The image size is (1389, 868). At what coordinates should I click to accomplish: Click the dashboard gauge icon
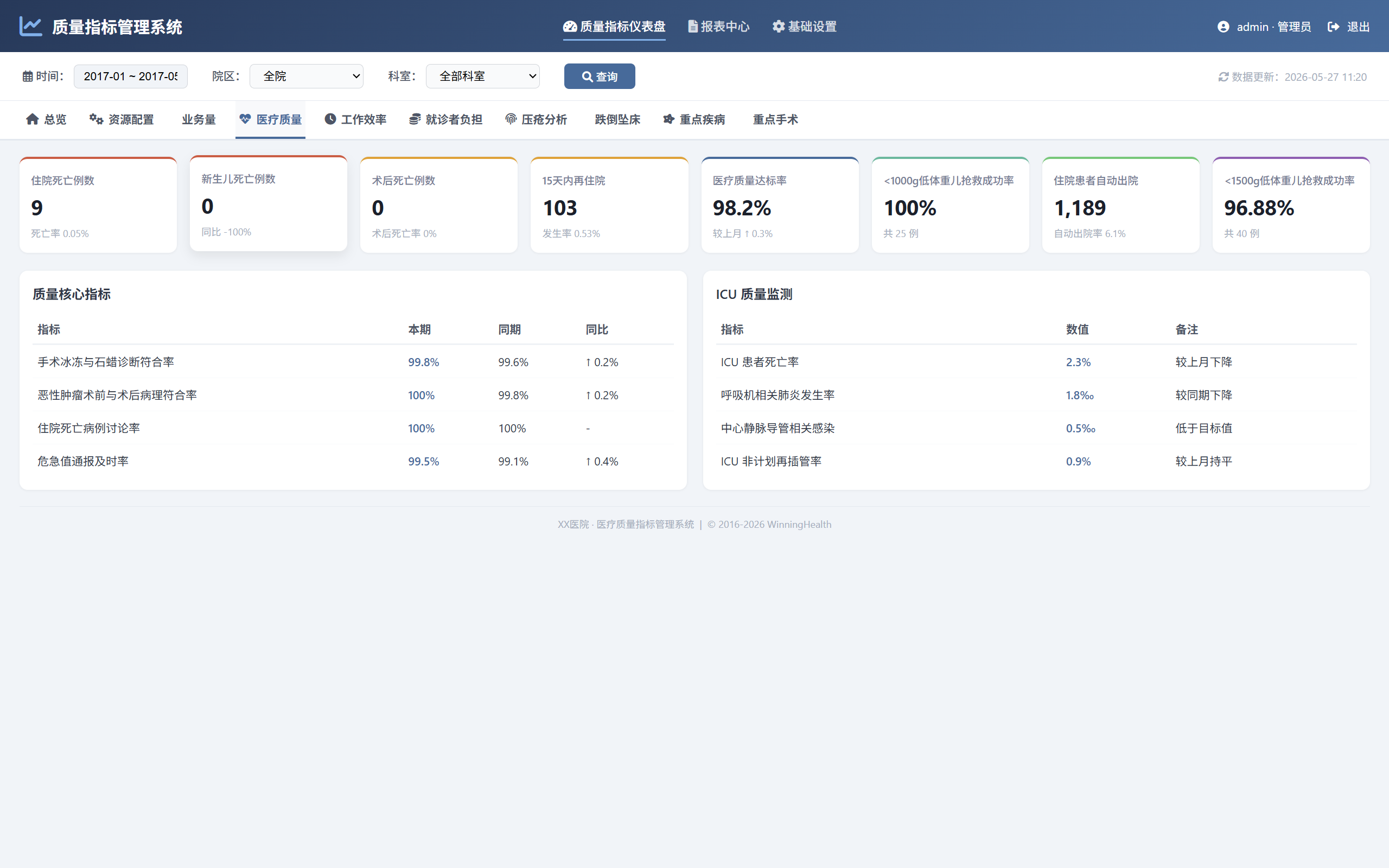point(570,27)
